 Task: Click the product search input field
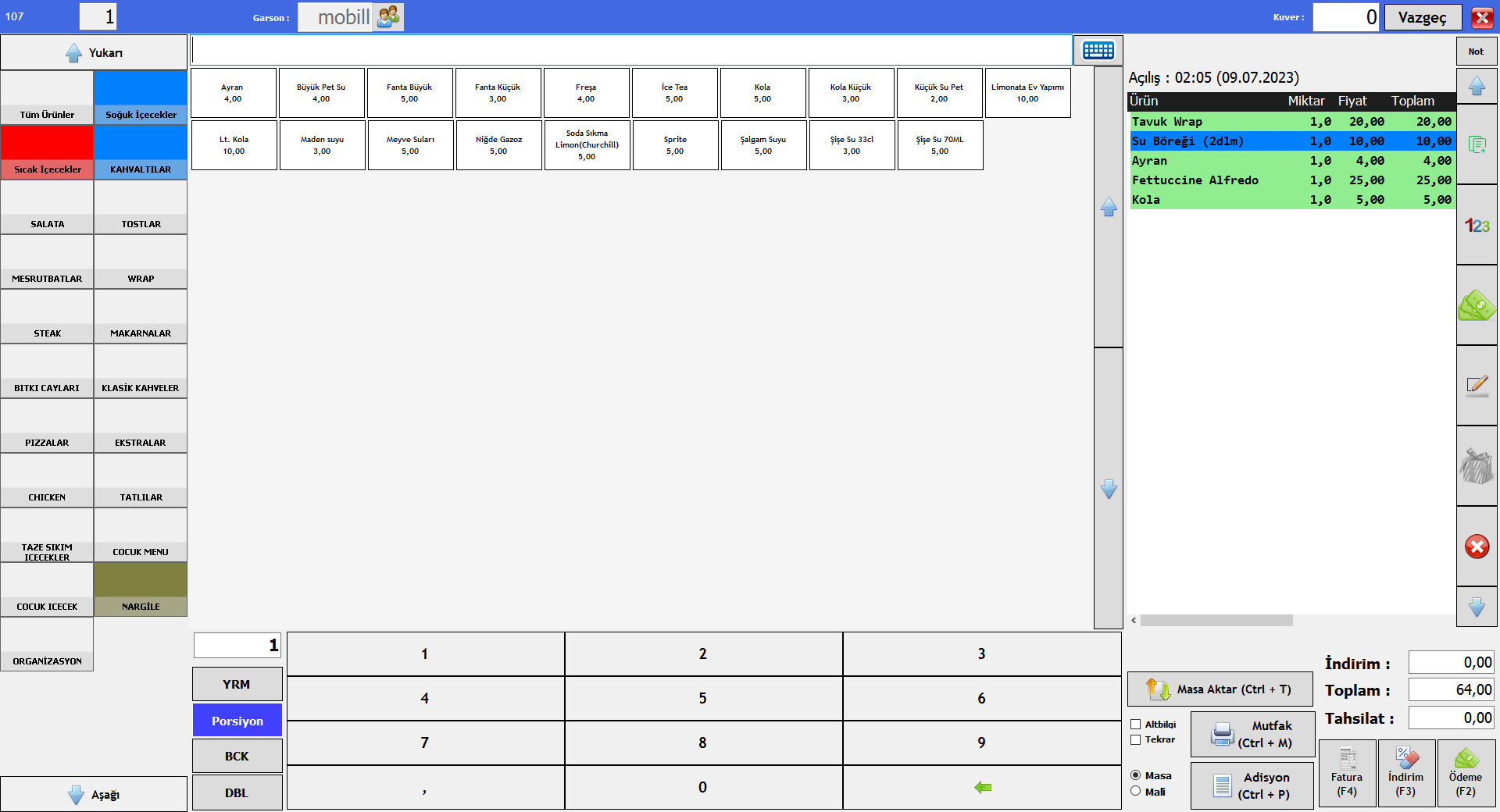[631, 51]
